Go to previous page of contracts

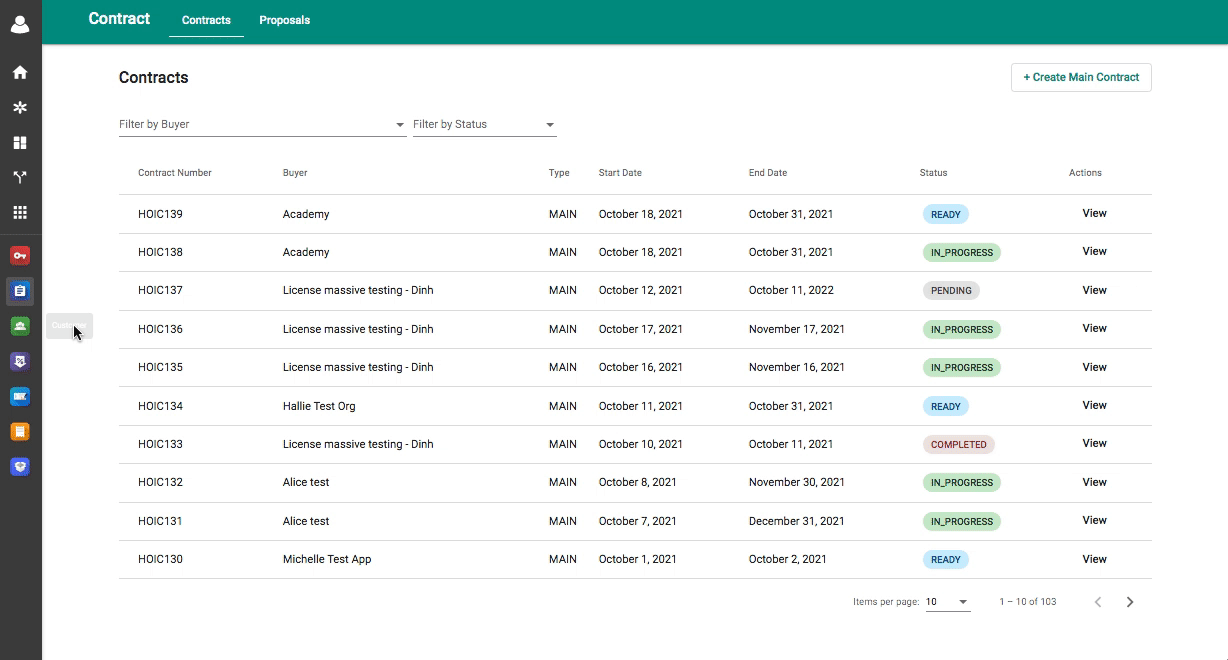coord(1098,602)
